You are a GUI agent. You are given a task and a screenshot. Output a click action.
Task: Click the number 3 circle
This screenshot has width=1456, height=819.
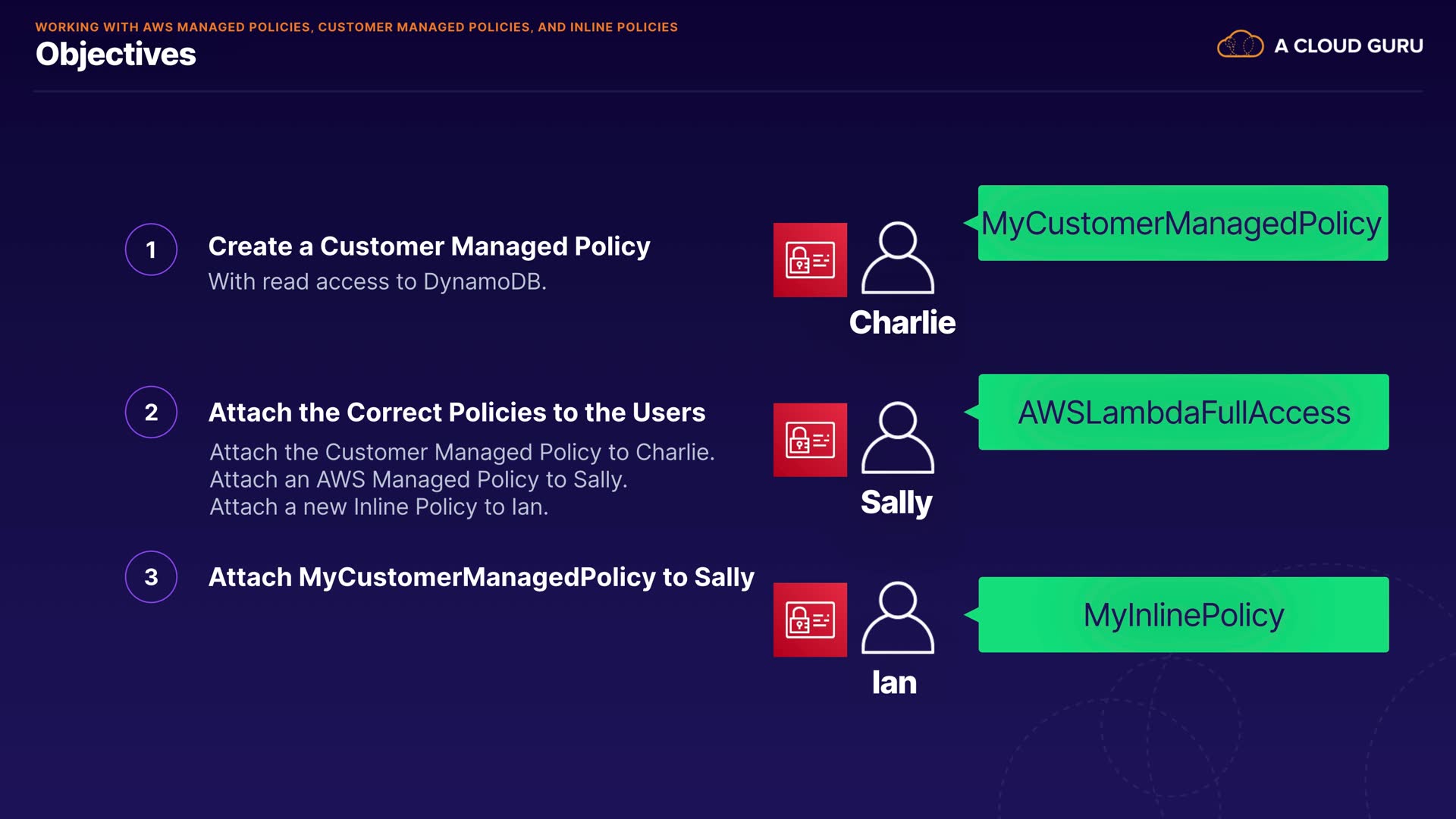click(151, 576)
